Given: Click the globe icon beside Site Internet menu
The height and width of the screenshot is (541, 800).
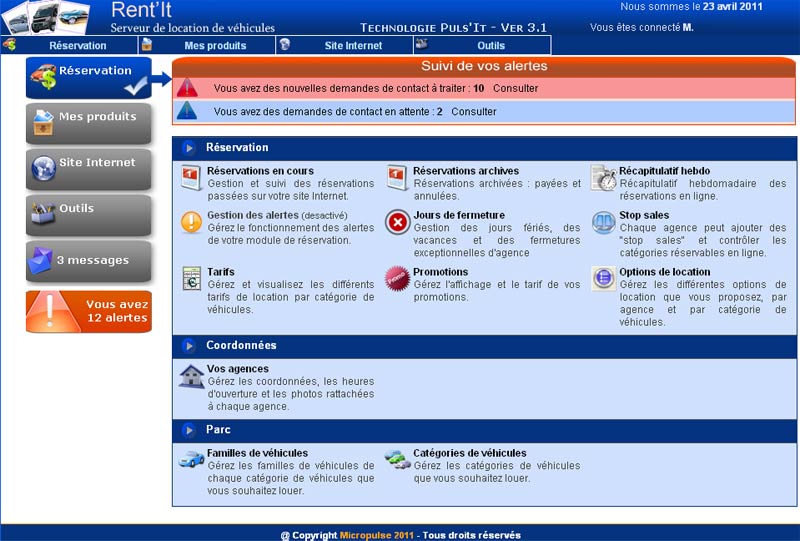Looking at the screenshot, I should point(285,44).
